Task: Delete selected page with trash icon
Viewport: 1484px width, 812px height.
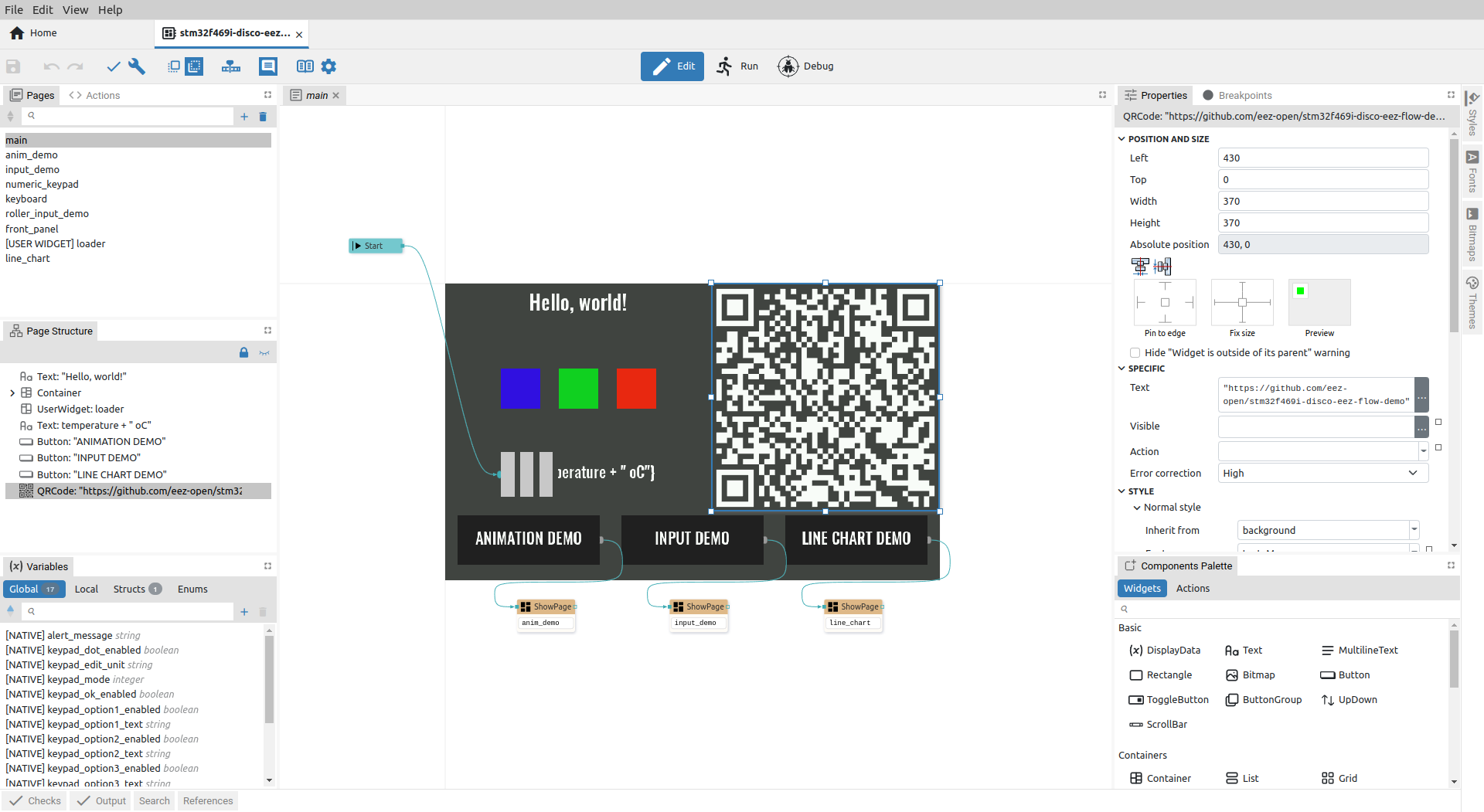Action: point(263,117)
